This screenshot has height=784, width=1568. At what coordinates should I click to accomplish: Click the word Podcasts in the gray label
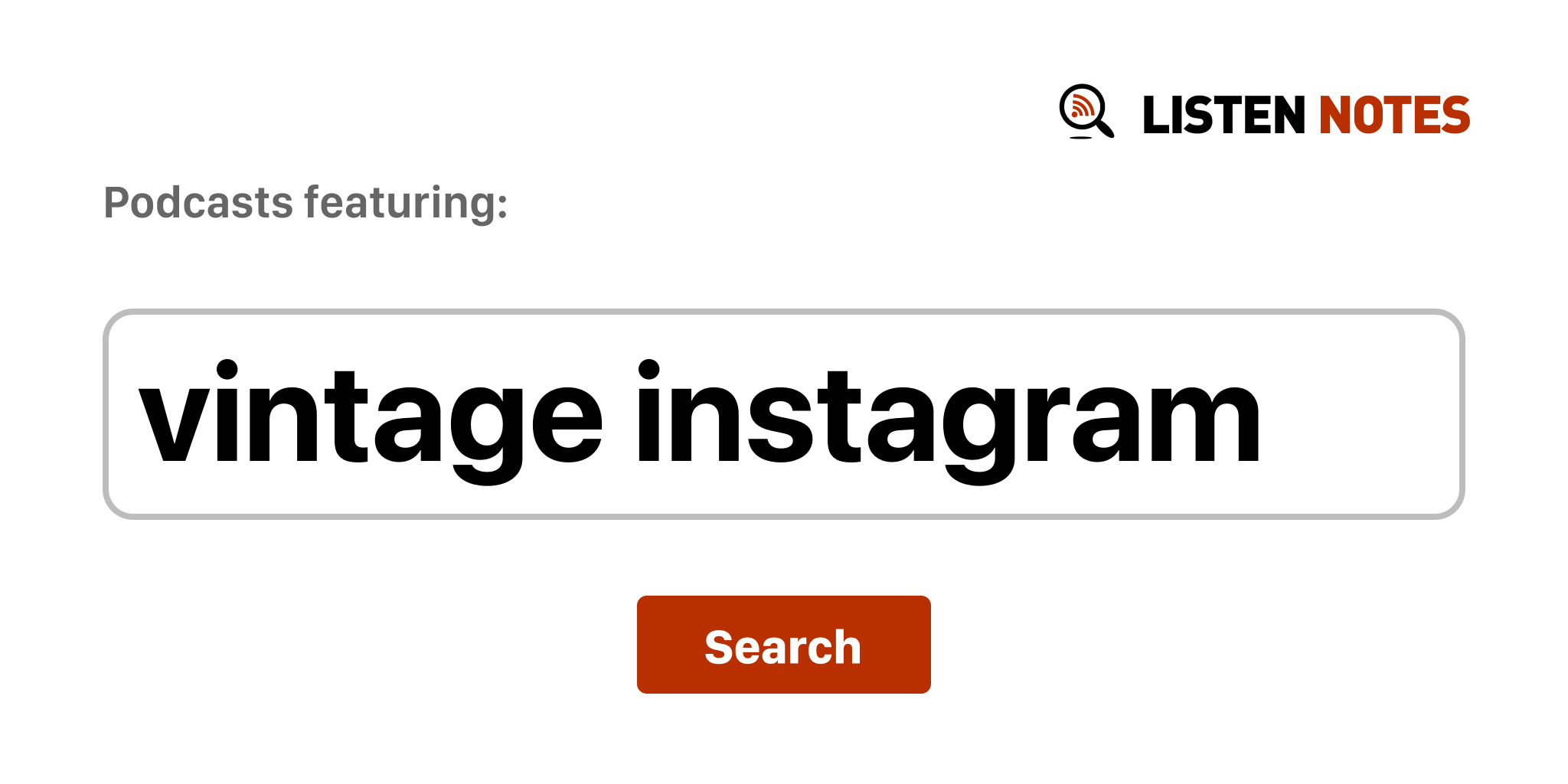(x=198, y=203)
